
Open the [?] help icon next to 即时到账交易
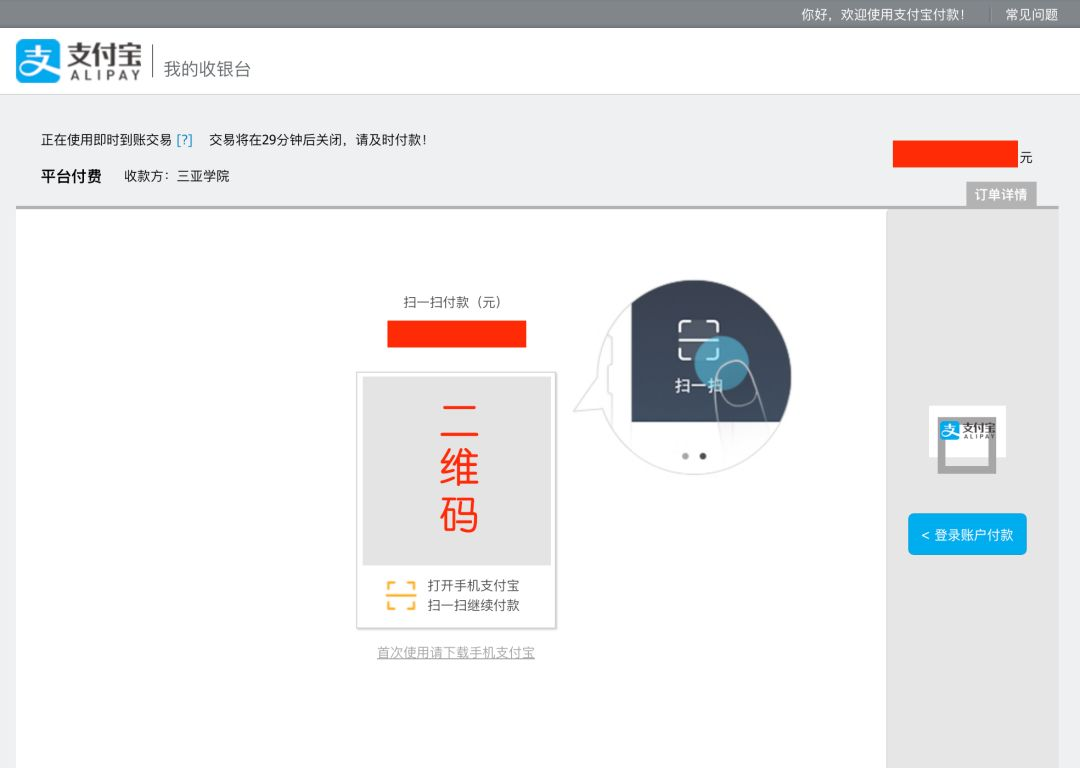coord(184,139)
